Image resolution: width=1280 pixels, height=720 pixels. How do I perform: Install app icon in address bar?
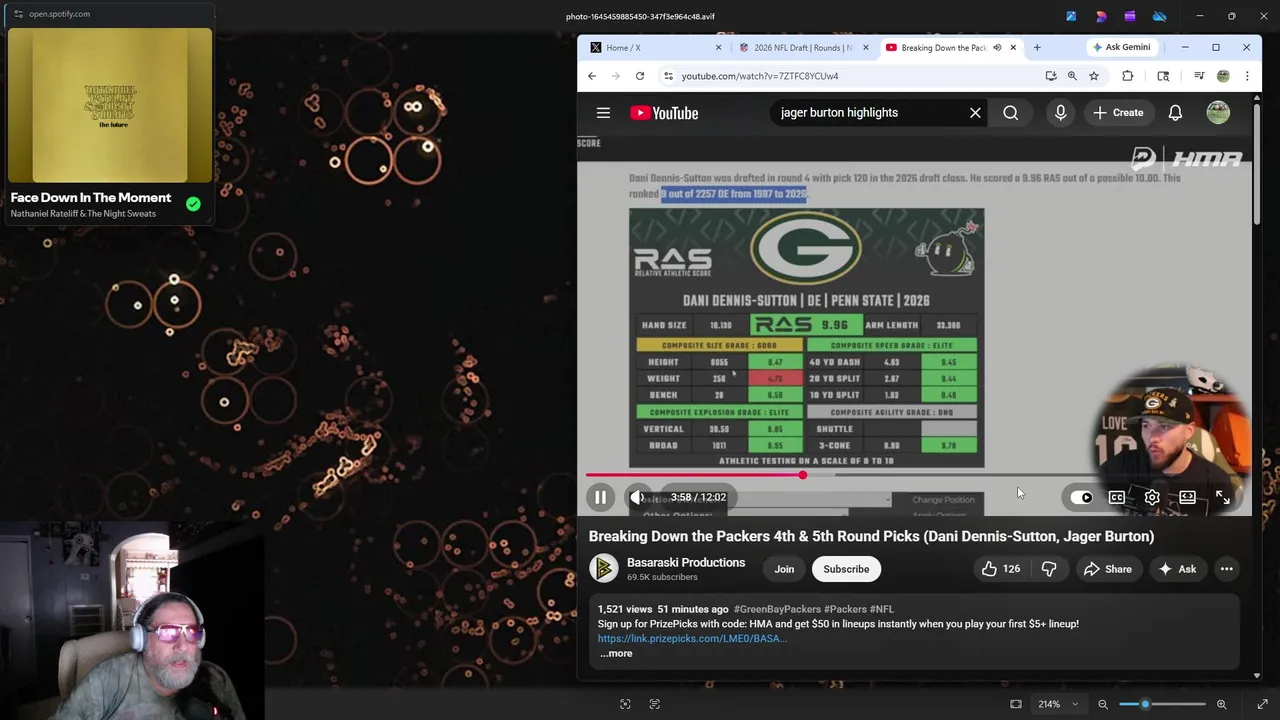click(x=1051, y=76)
